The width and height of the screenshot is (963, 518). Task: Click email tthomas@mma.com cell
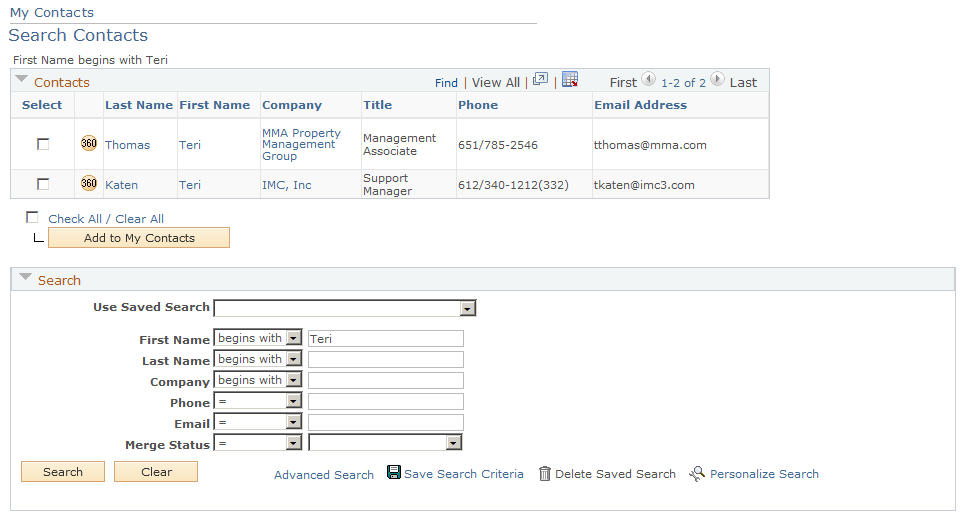(650, 145)
